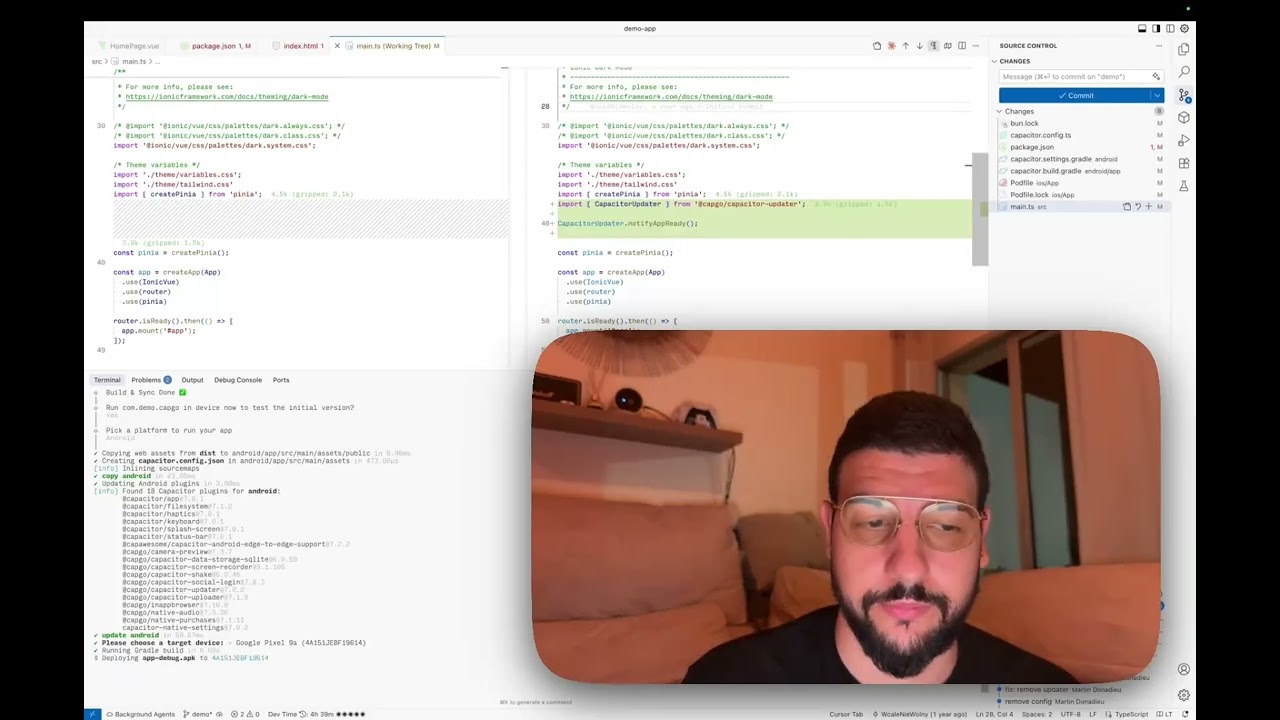Toggle secondary side bar layout button
The width and height of the screenshot is (1280, 720).
[1170, 29]
